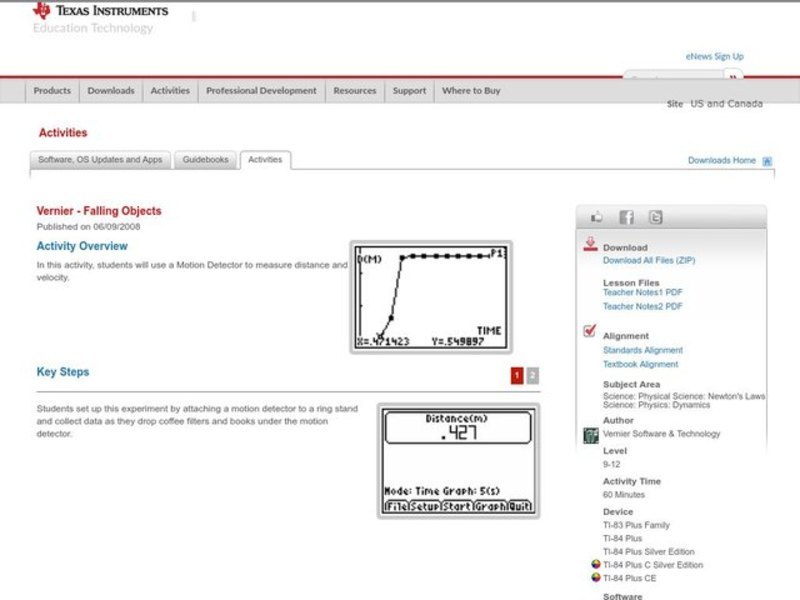Click the red download arrow icon
The width and height of the screenshot is (800, 600).
pos(590,245)
